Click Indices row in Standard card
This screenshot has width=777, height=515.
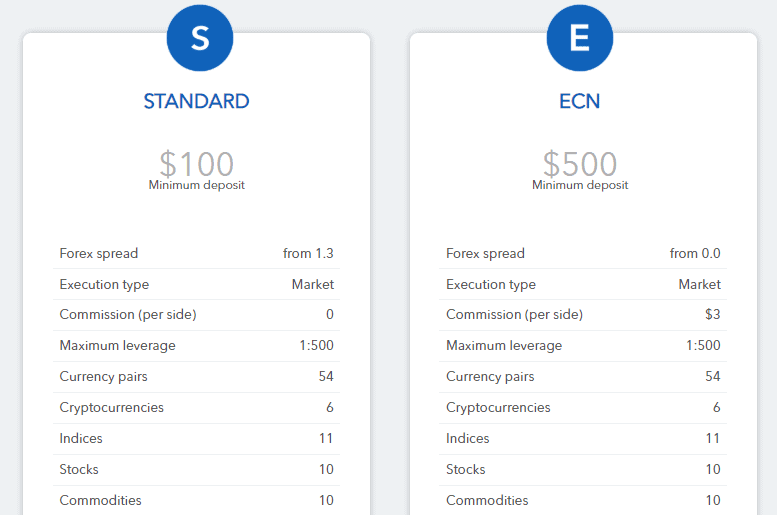pyautogui.click(x=196, y=439)
